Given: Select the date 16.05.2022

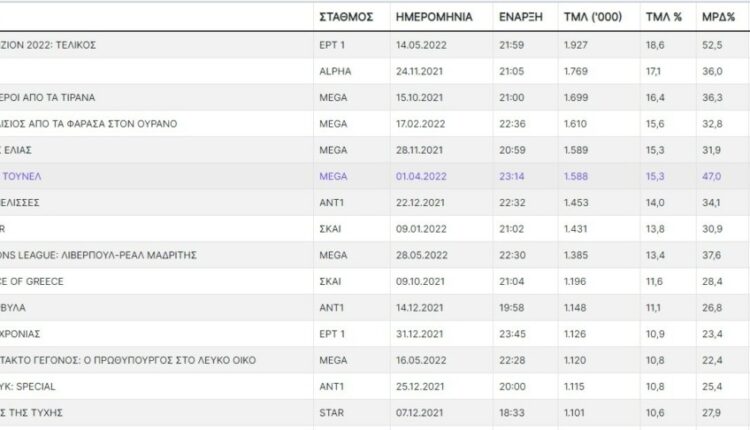Looking at the screenshot, I should pos(421,361).
